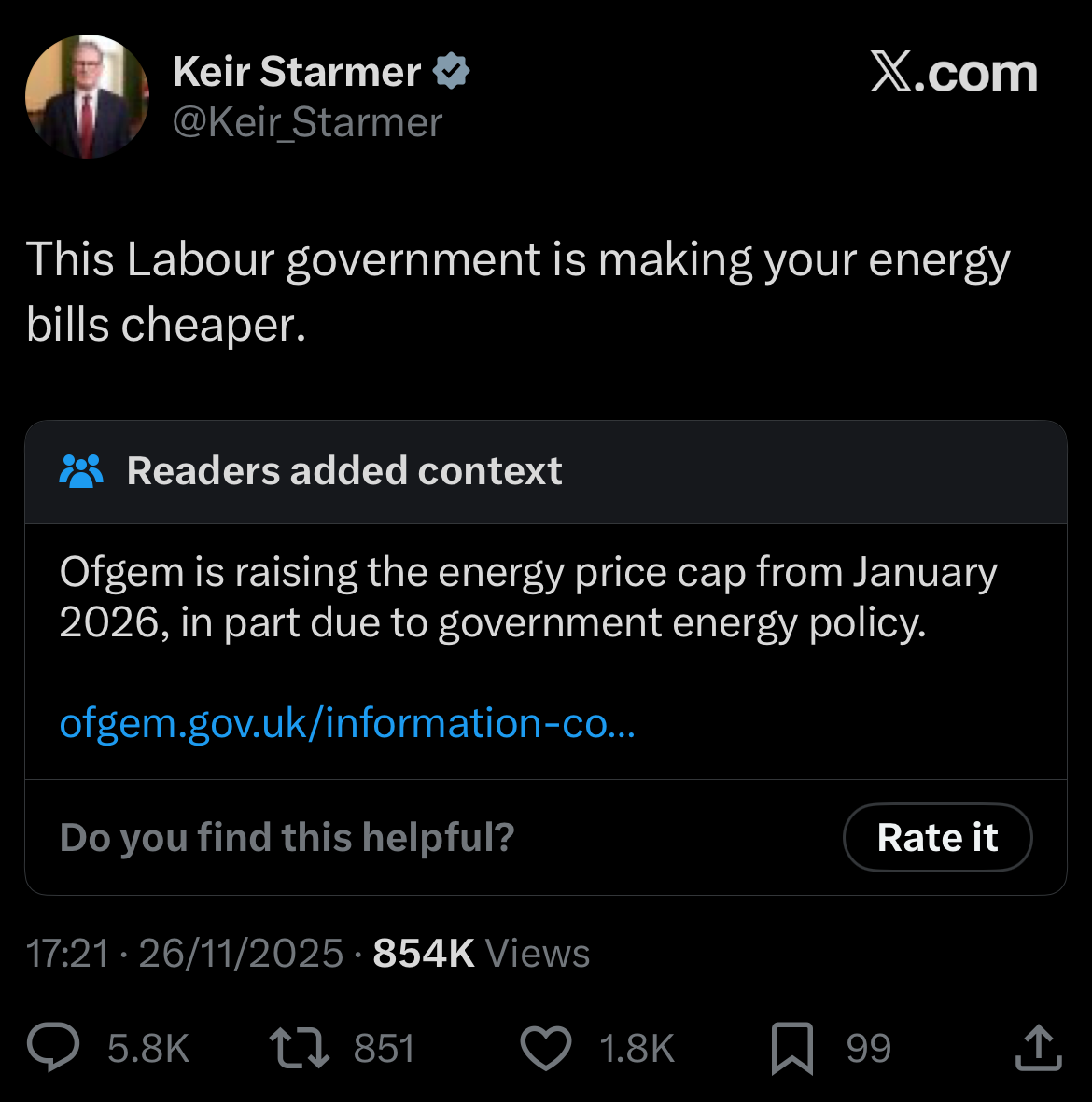Open the share upload icon
The height and width of the screenshot is (1102, 1092).
coord(1039,1047)
